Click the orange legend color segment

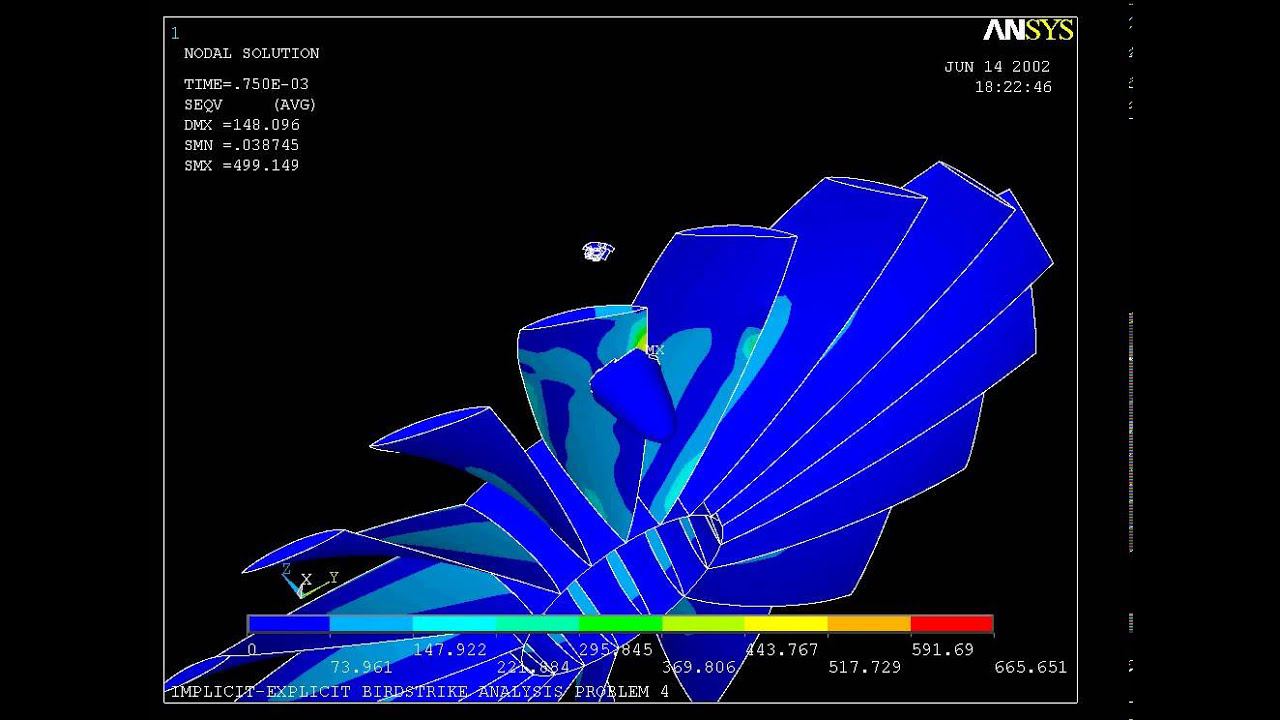pos(869,624)
